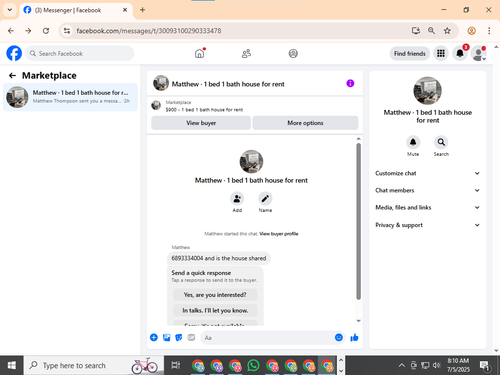
Task: Open the emoji picker
Action: point(339,338)
